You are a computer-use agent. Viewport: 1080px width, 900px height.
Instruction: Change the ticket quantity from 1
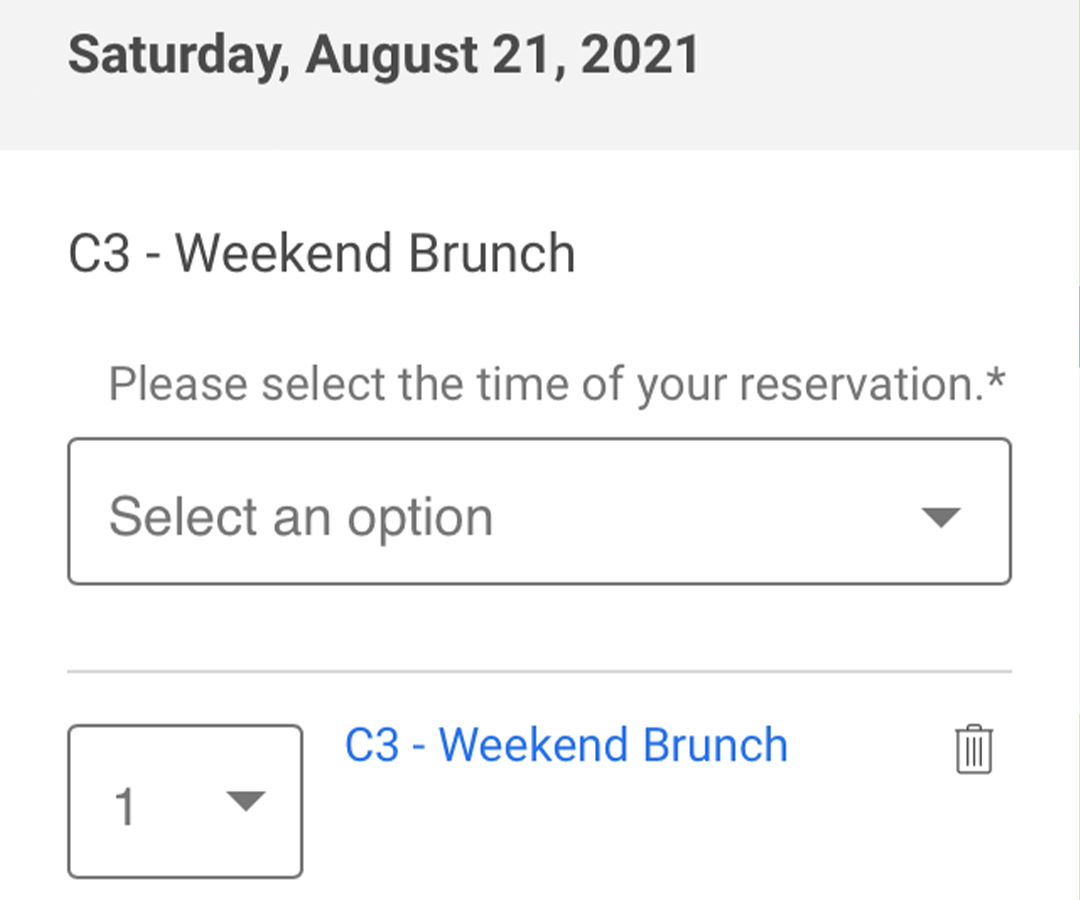tap(185, 802)
